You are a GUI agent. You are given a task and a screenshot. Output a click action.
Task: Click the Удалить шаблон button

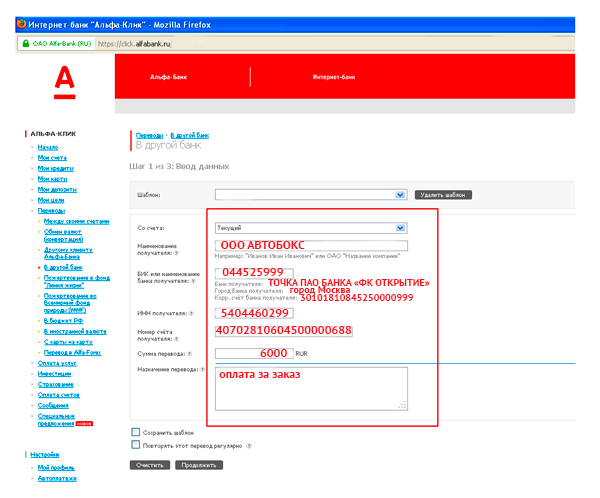tap(443, 195)
